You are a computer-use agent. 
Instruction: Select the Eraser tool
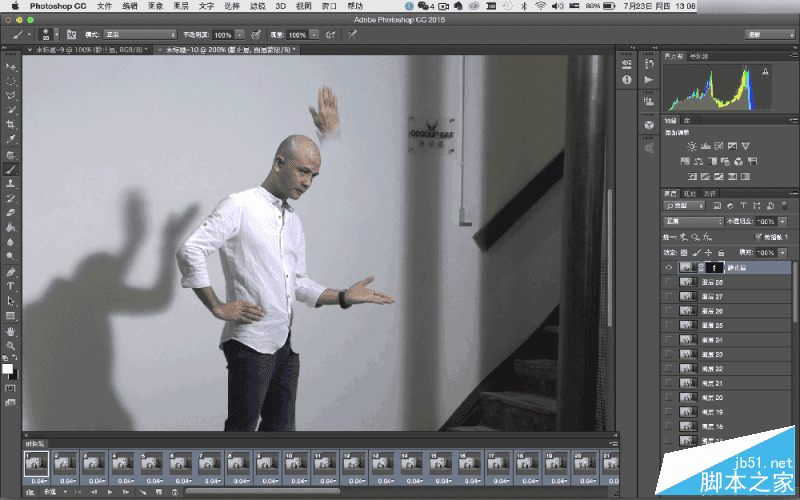[11, 213]
